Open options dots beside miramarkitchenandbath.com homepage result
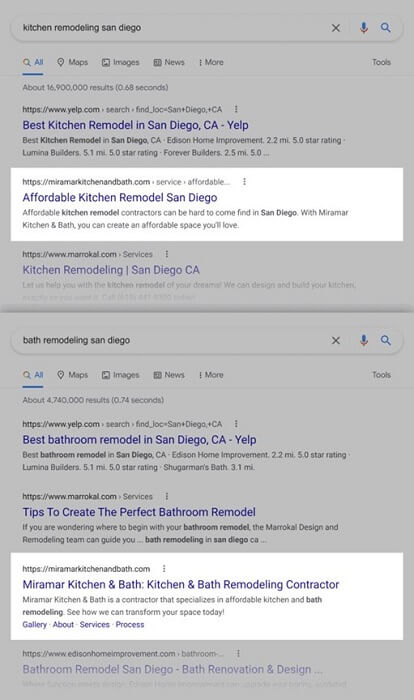414x700 pixels. [x=164, y=568]
